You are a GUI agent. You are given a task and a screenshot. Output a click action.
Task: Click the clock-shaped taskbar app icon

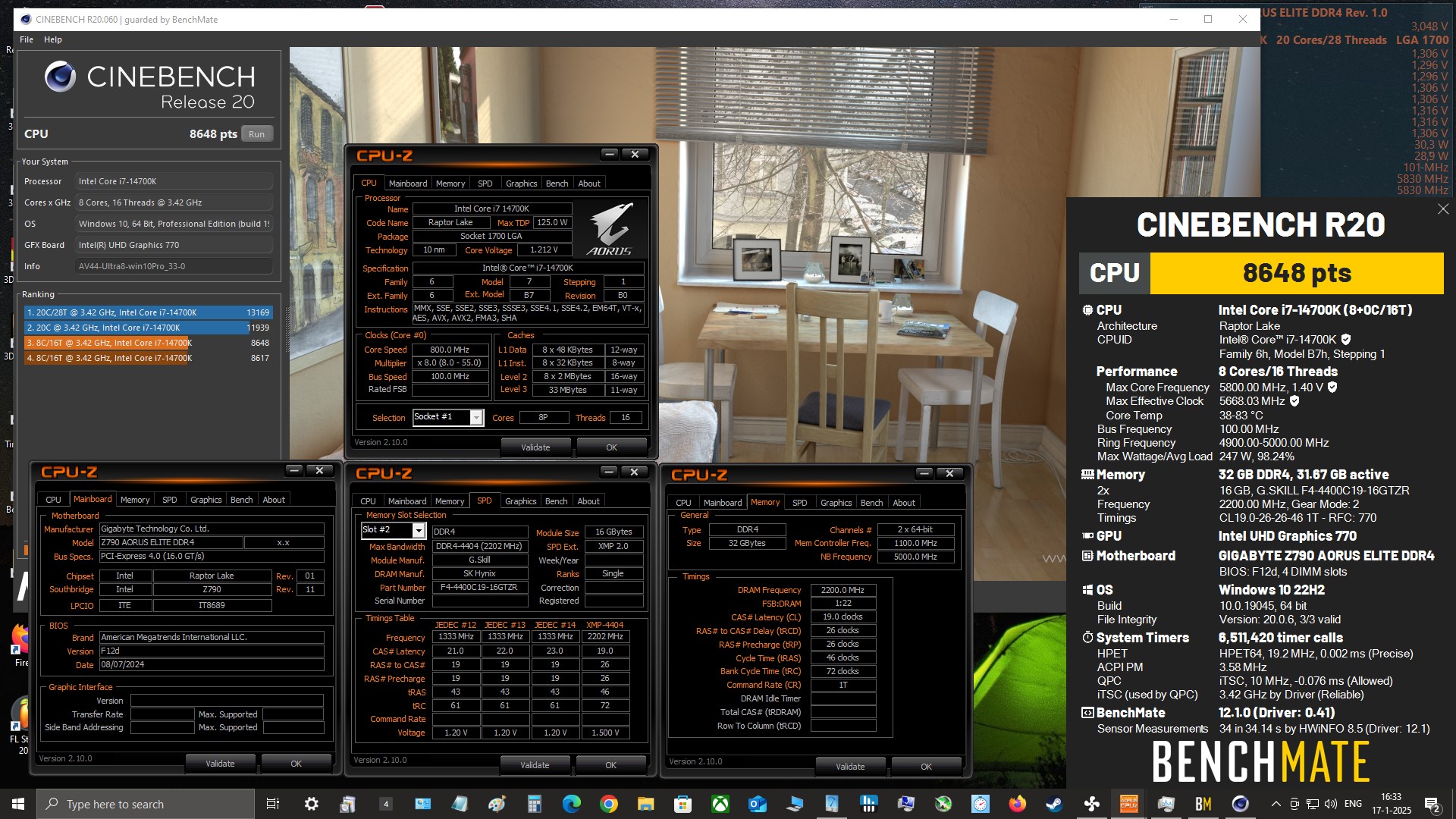pos(980,804)
